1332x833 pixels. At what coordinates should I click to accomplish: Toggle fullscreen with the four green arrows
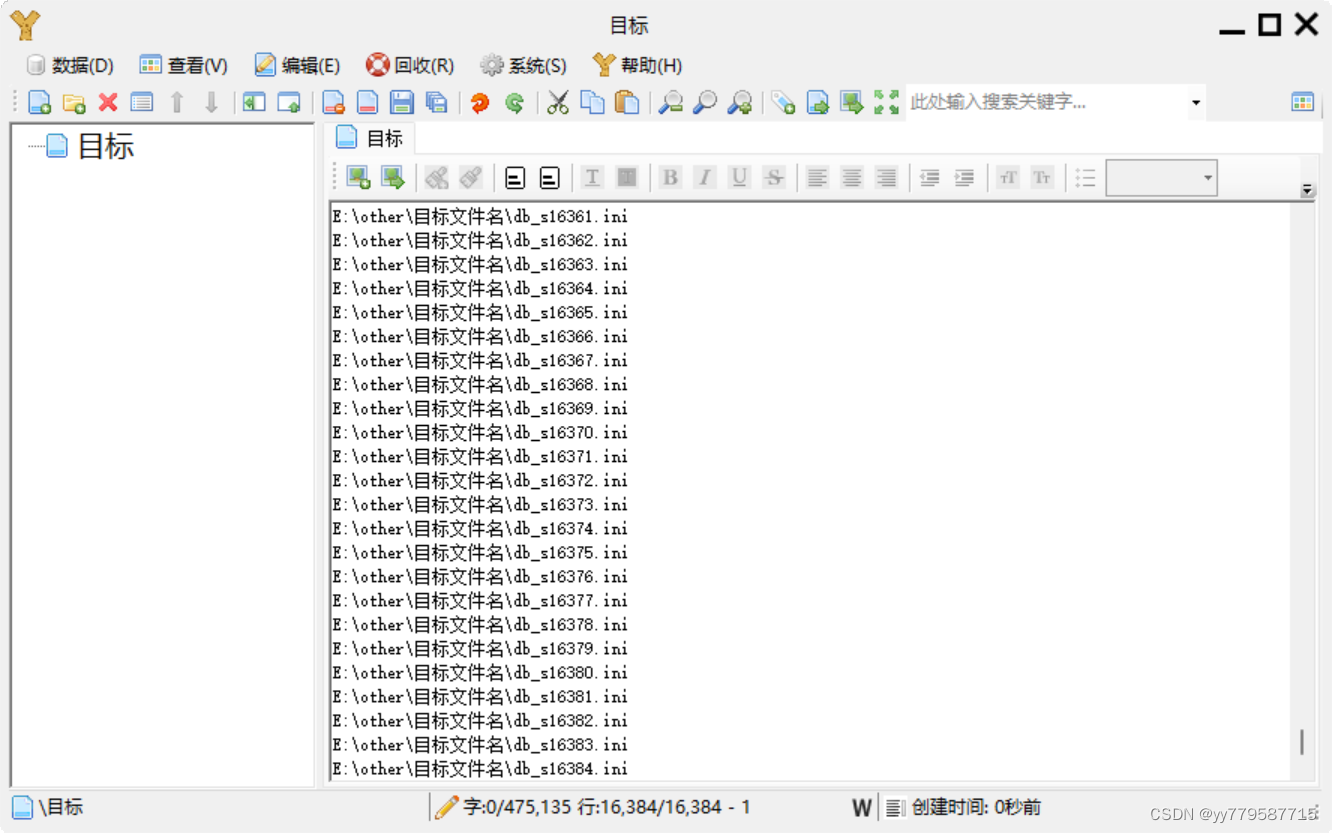click(x=886, y=102)
